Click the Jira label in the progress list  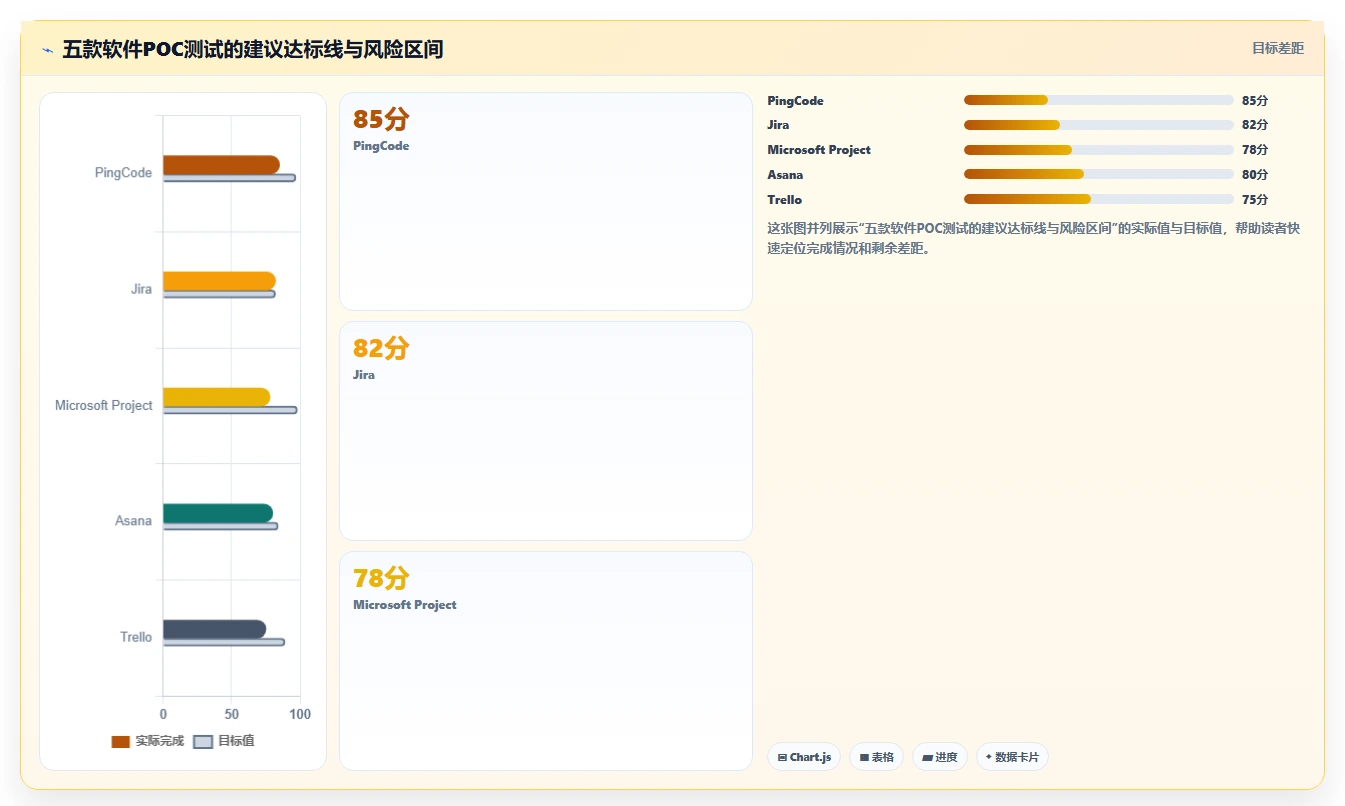tap(778, 125)
